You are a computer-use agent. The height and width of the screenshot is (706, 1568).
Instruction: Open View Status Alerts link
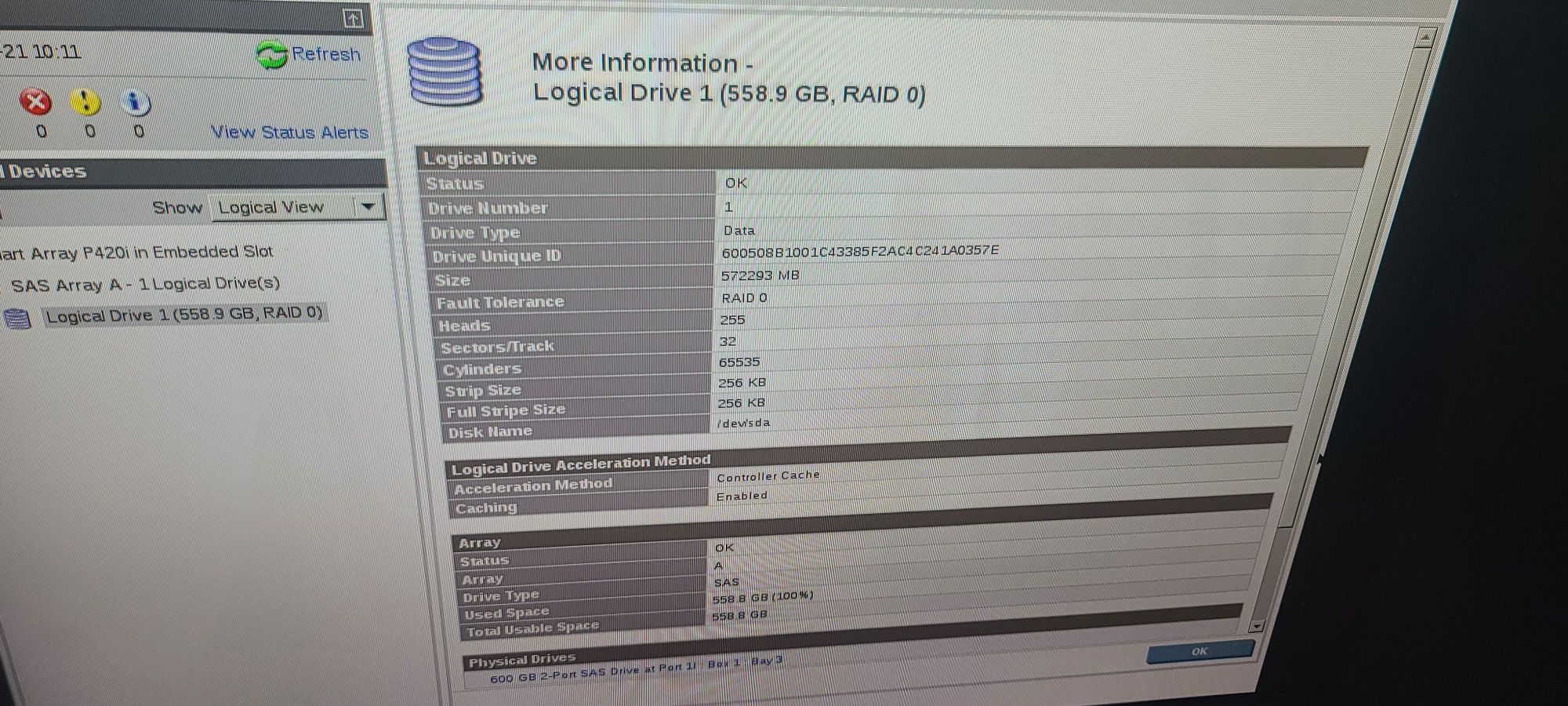click(289, 132)
